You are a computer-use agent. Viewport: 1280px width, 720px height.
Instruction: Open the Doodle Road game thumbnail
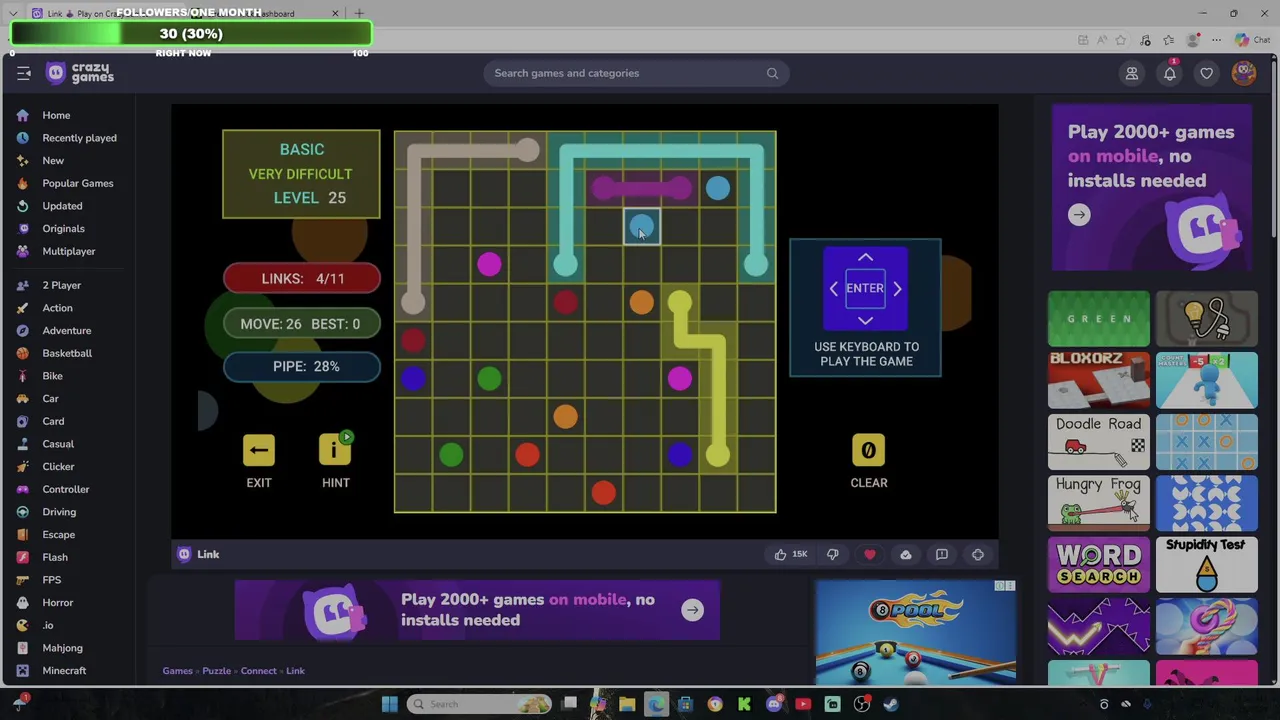click(1098, 442)
